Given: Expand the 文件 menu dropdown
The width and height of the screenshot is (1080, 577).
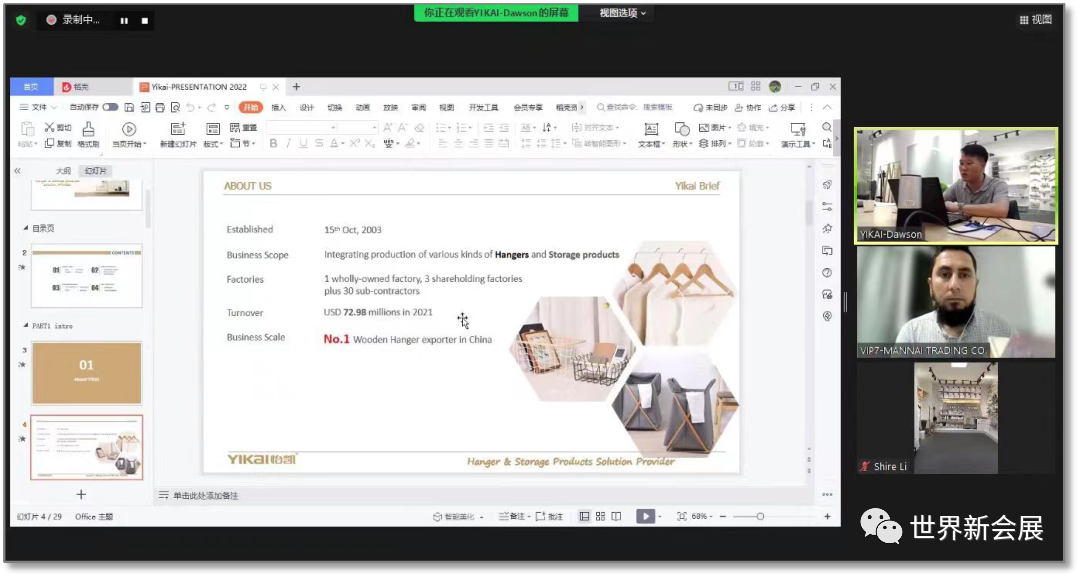Looking at the screenshot, I should 40,107.
